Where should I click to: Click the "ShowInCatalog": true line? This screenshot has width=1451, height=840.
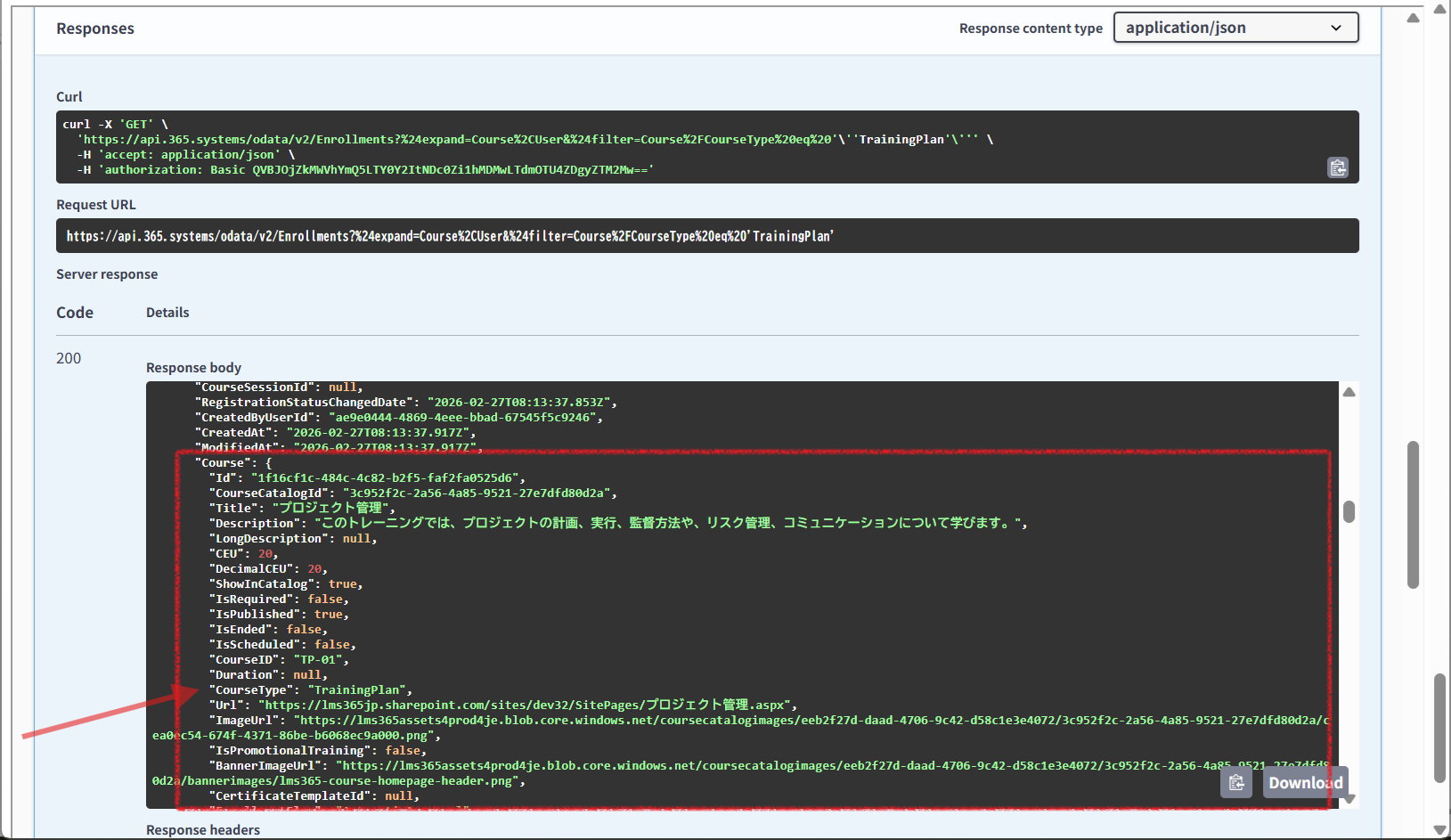[286, 584]
